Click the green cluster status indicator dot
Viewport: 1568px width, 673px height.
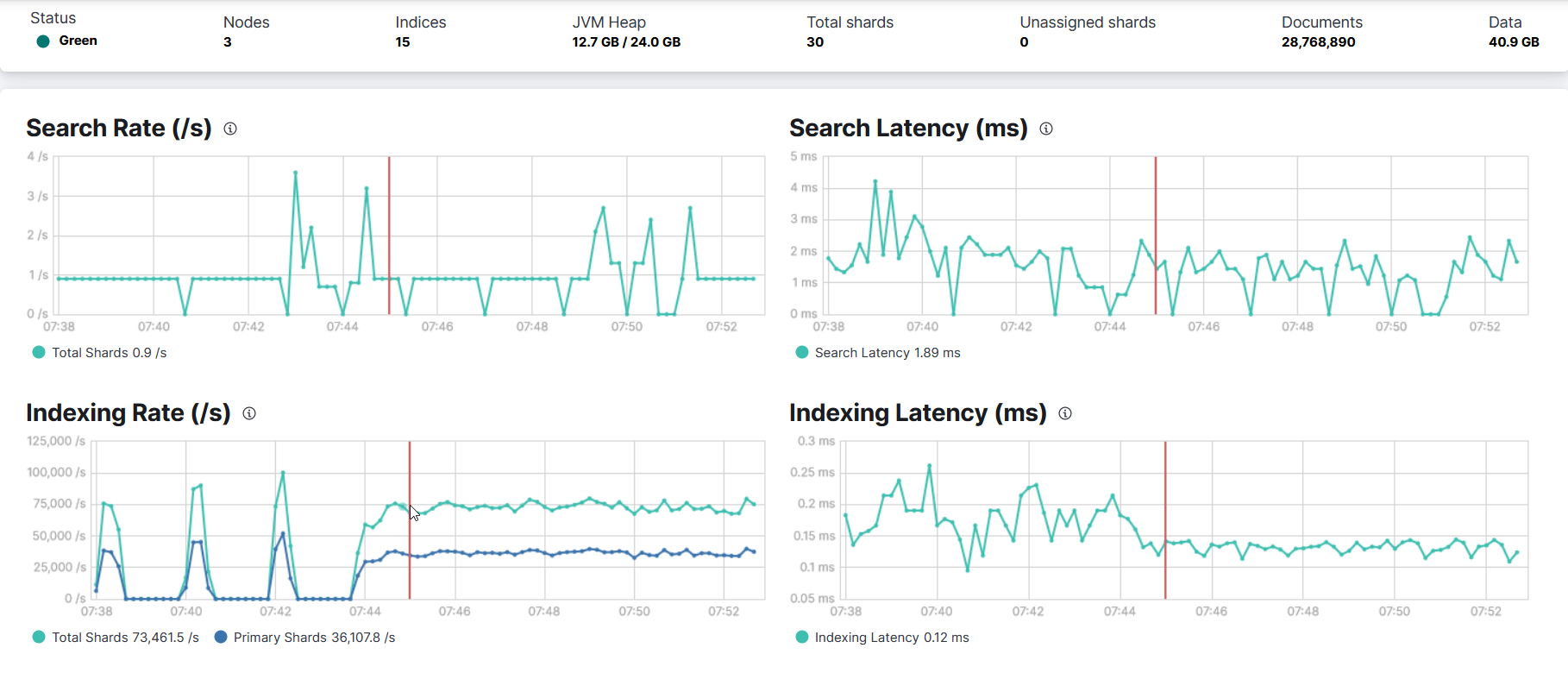pyautogui.click(x=43, y=41)
